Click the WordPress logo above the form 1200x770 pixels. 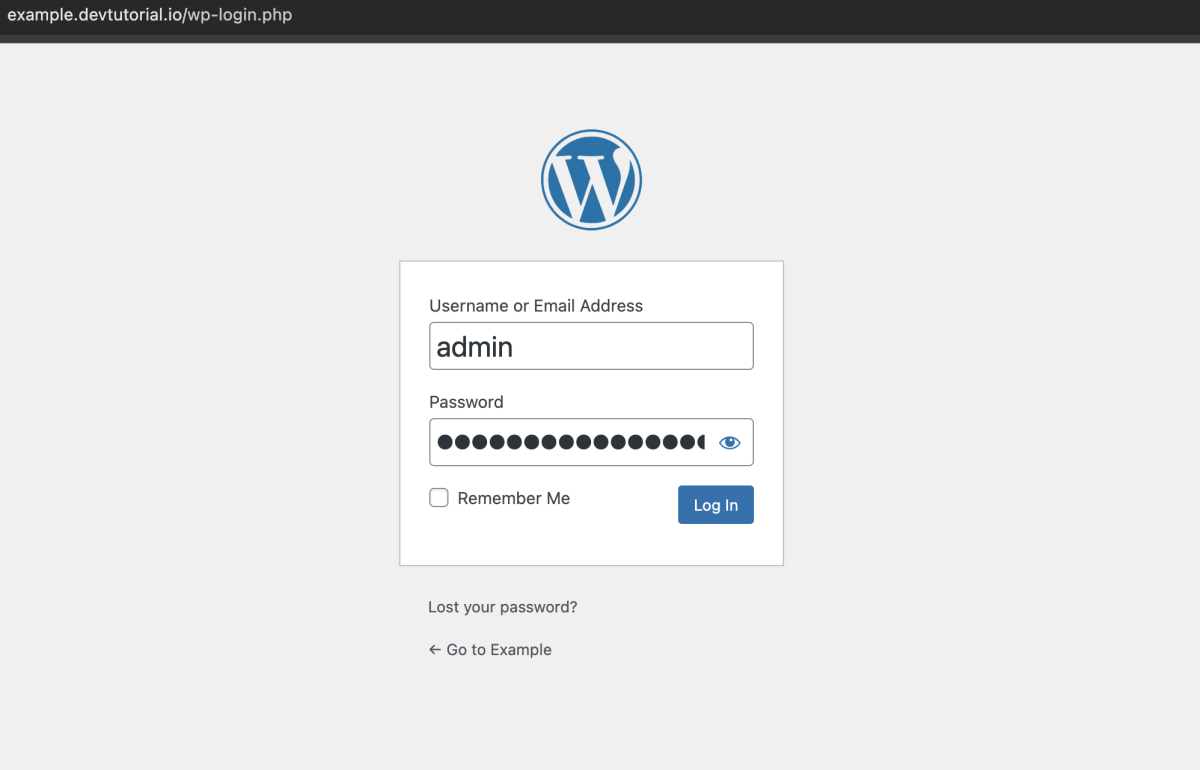tap(591, 180)
